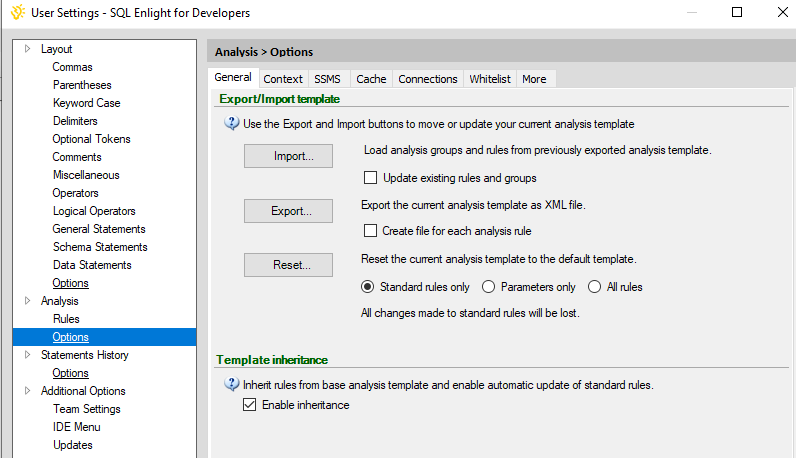796x458 pixels.
Task: Select IDE Menu in the tree
Action: pyautogui.click(x=77, y=427)
